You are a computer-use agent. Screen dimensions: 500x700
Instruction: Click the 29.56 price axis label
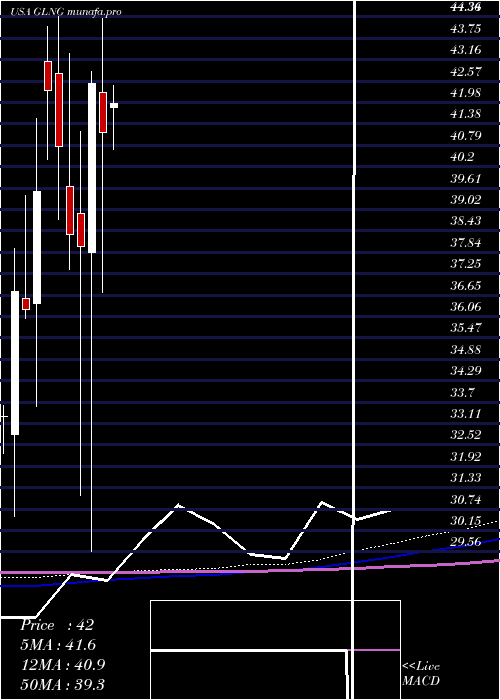(x=466, y=542)
